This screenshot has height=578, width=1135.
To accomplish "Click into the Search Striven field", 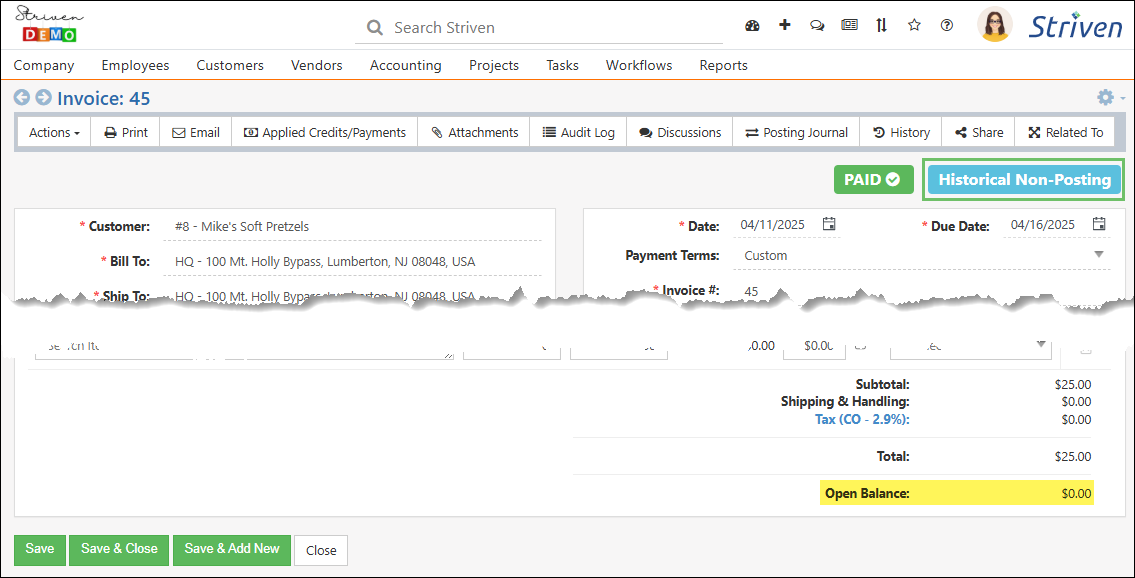I will coord(539,27).
